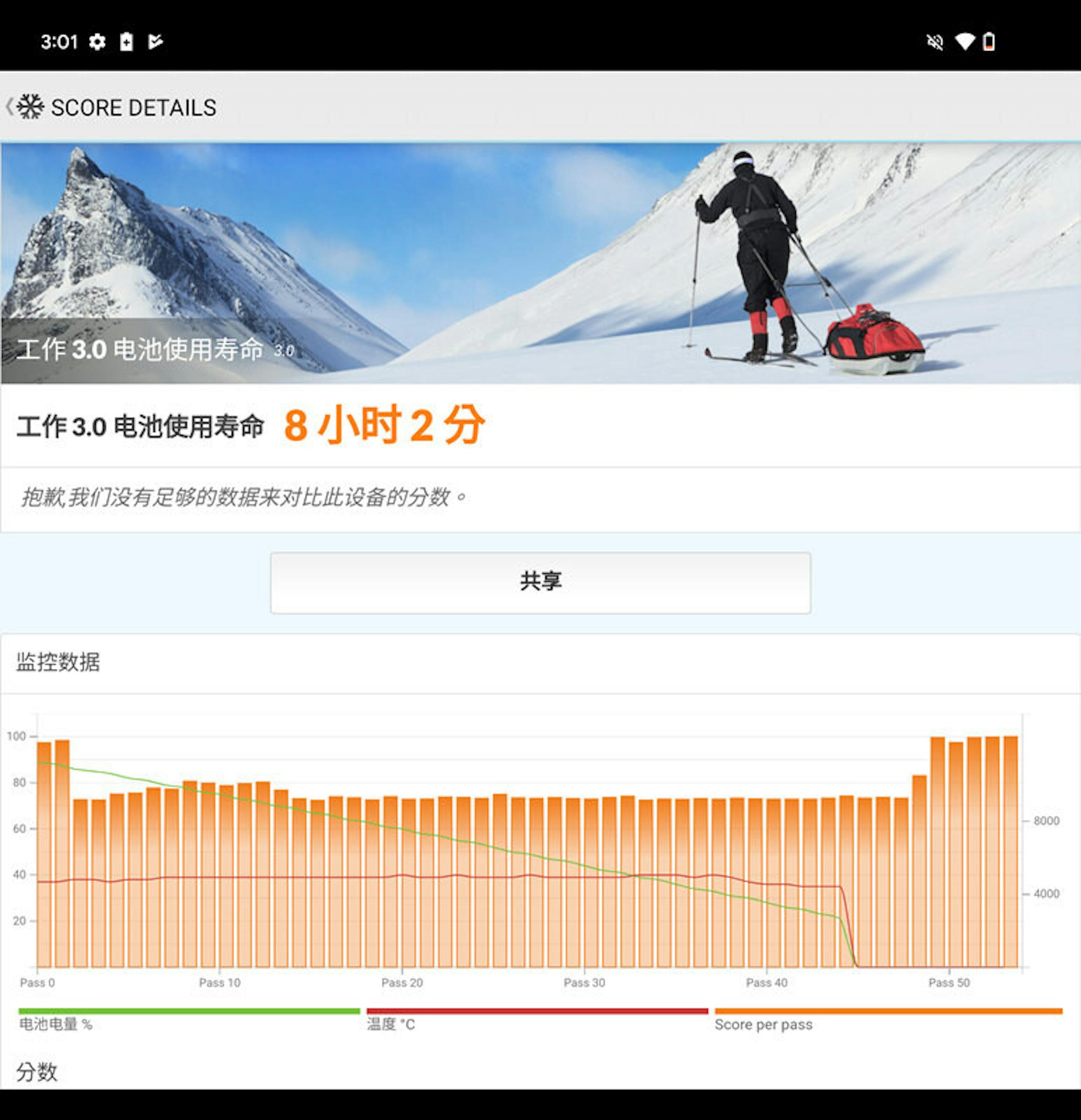Tap the 3:01 clock in status bar
Image resolution: width=1081 pixels, height=1120 pixels.
tap(59, 42)
